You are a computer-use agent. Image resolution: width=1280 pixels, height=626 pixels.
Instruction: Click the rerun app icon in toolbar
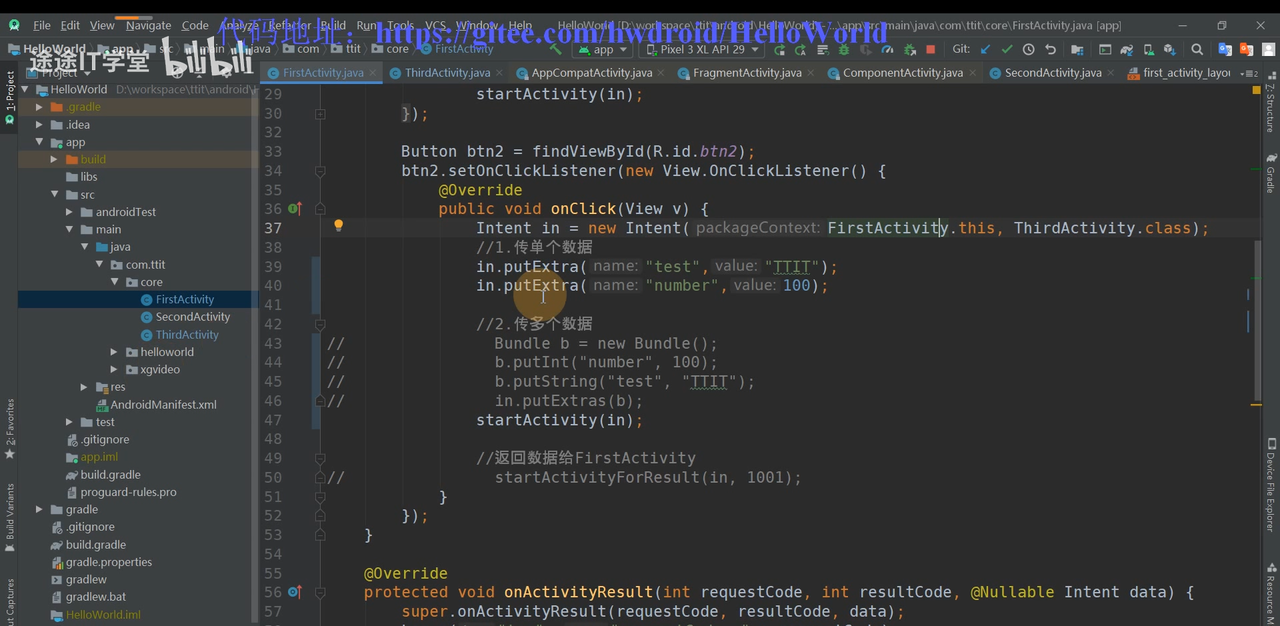click(x=779, y=49)
